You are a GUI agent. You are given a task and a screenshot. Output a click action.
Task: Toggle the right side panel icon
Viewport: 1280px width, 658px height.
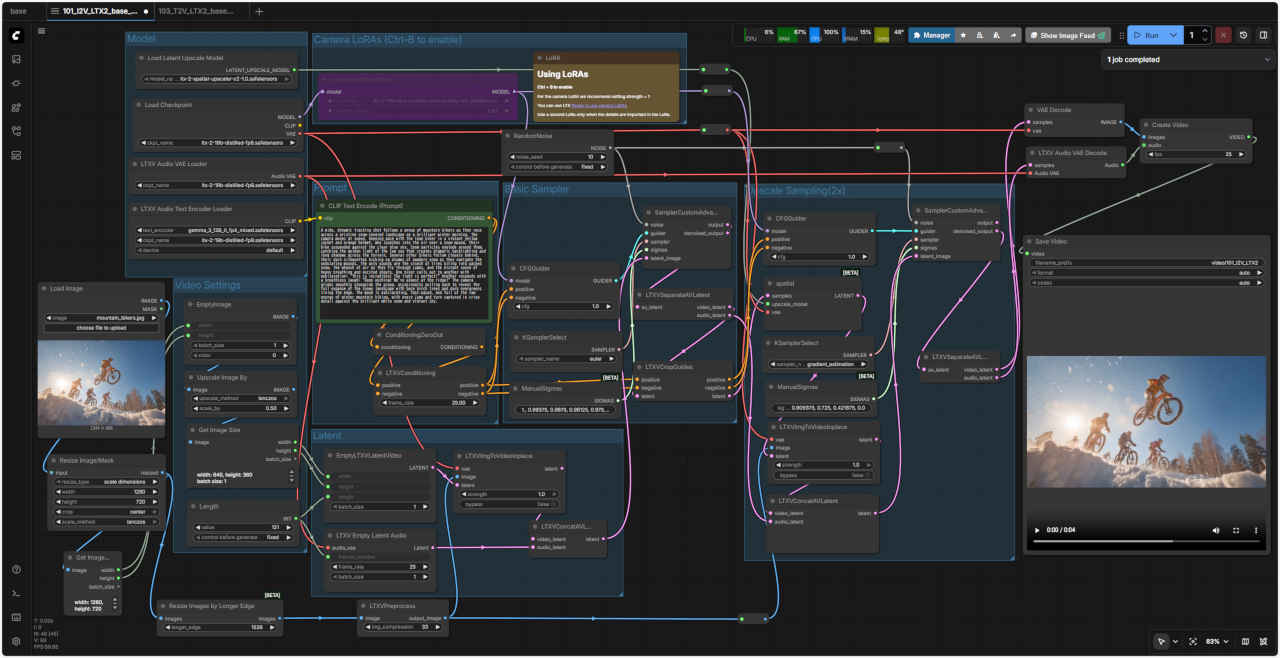coord(1263,35)
